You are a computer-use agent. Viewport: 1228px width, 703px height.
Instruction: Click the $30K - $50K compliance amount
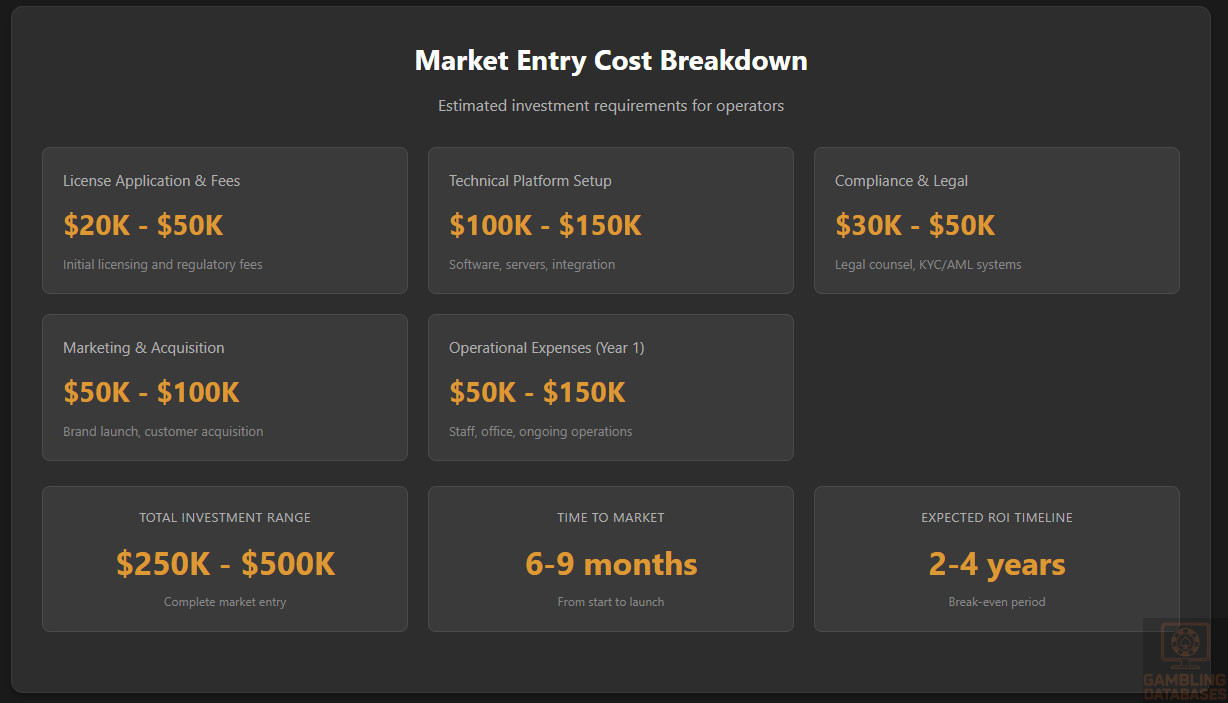[915, 225]
